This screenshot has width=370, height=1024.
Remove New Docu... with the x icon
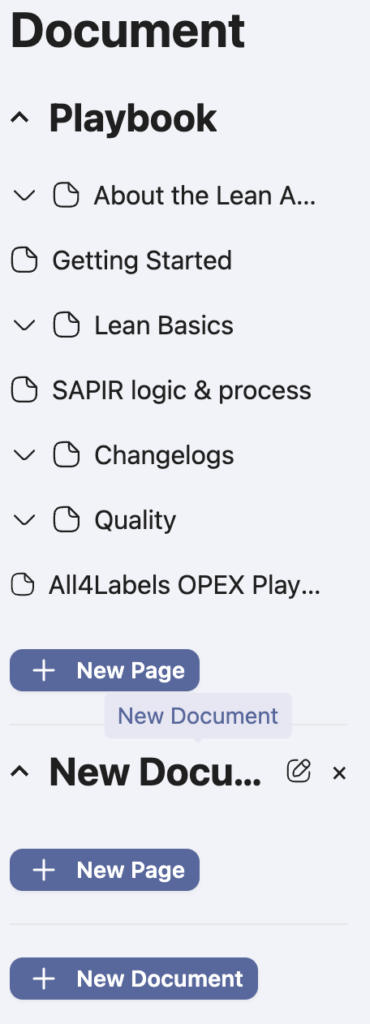pyautogui.click(x=339, y=773)
